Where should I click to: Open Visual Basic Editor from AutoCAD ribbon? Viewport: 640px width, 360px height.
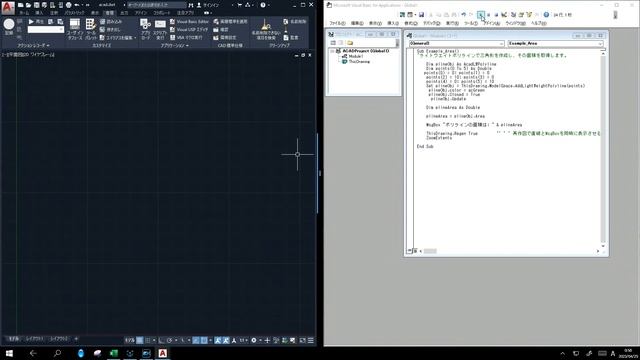[189, 21]
